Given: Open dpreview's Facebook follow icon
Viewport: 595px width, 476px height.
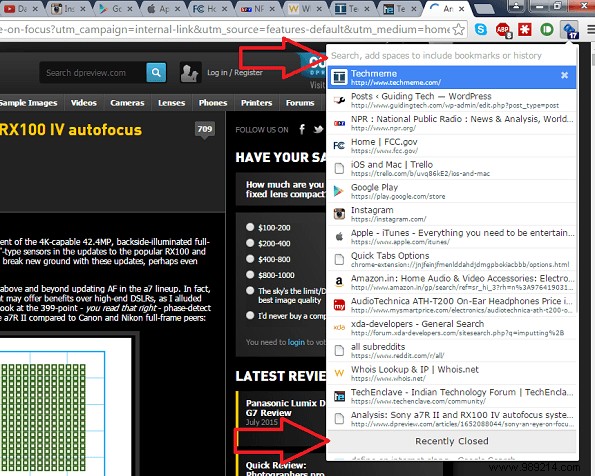Looking at the screenshot, I should [x=302, y=129].
